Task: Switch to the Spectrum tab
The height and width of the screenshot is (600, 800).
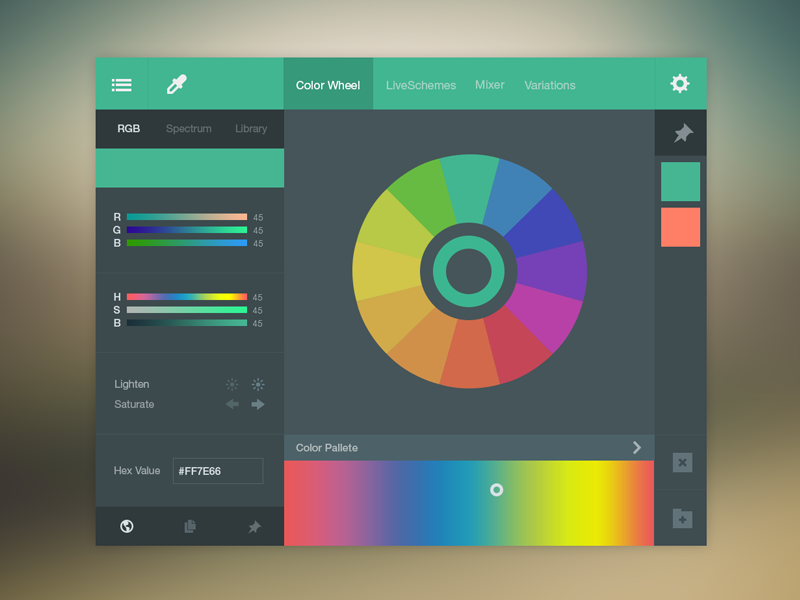Action: click(189, 129)
